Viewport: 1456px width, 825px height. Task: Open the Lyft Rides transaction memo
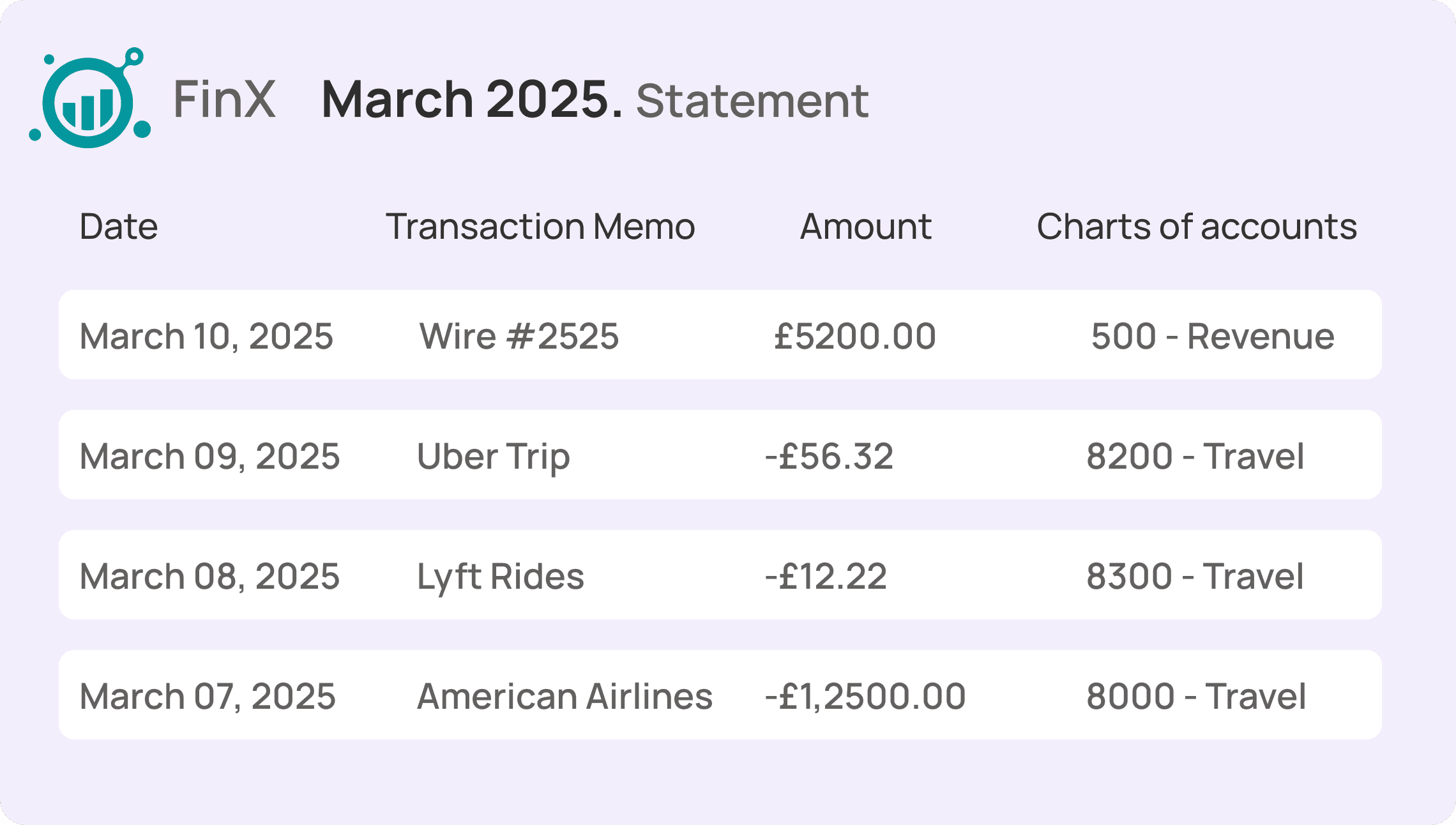point(501,577)
